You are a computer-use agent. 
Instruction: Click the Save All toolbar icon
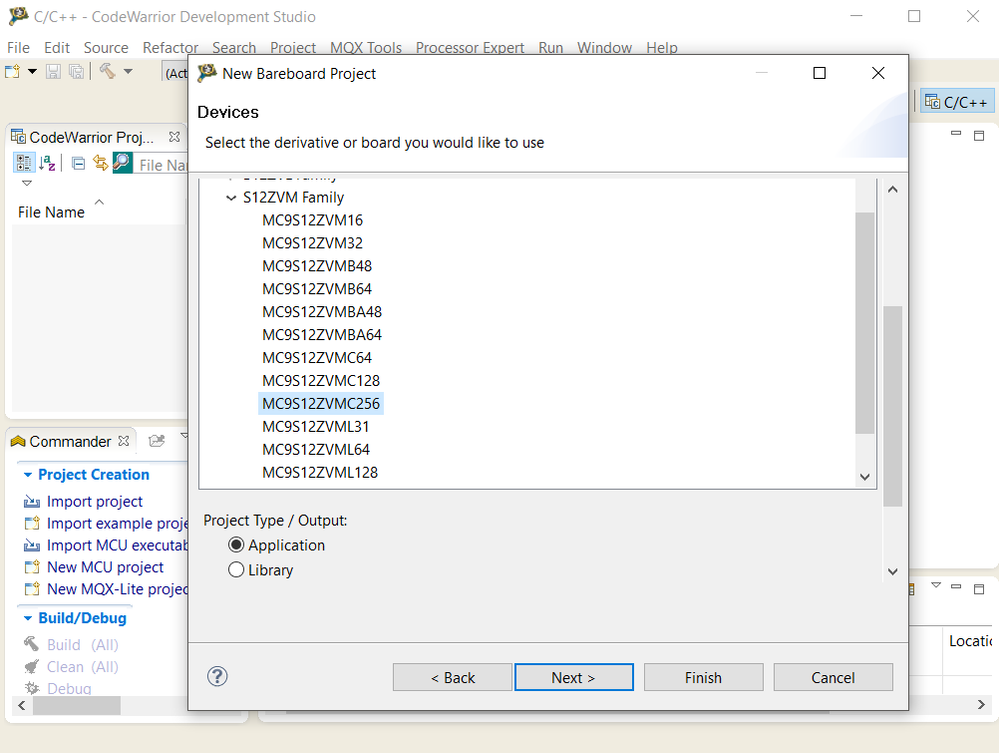[76, 71]
